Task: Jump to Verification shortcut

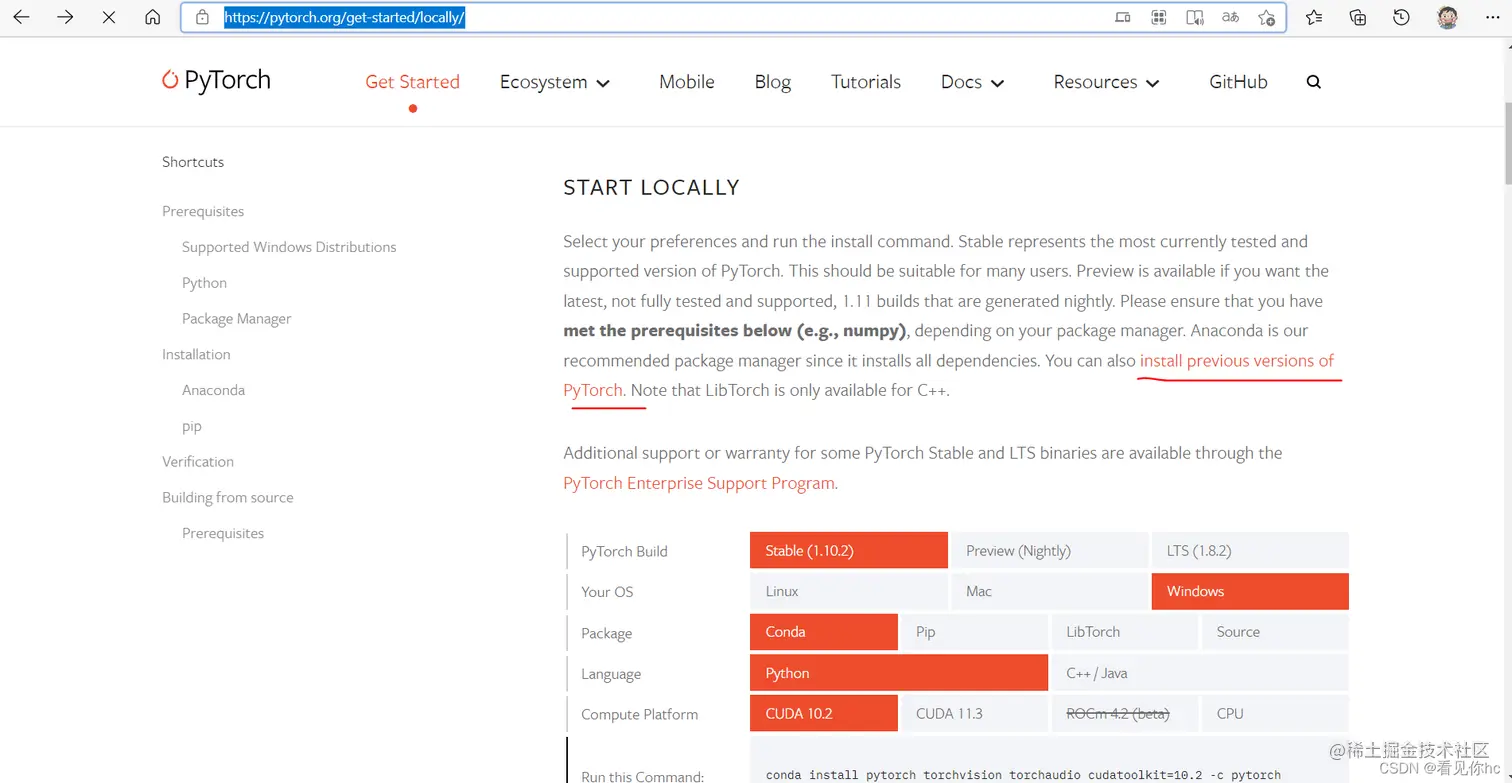Action: click(x=198, y=461)
